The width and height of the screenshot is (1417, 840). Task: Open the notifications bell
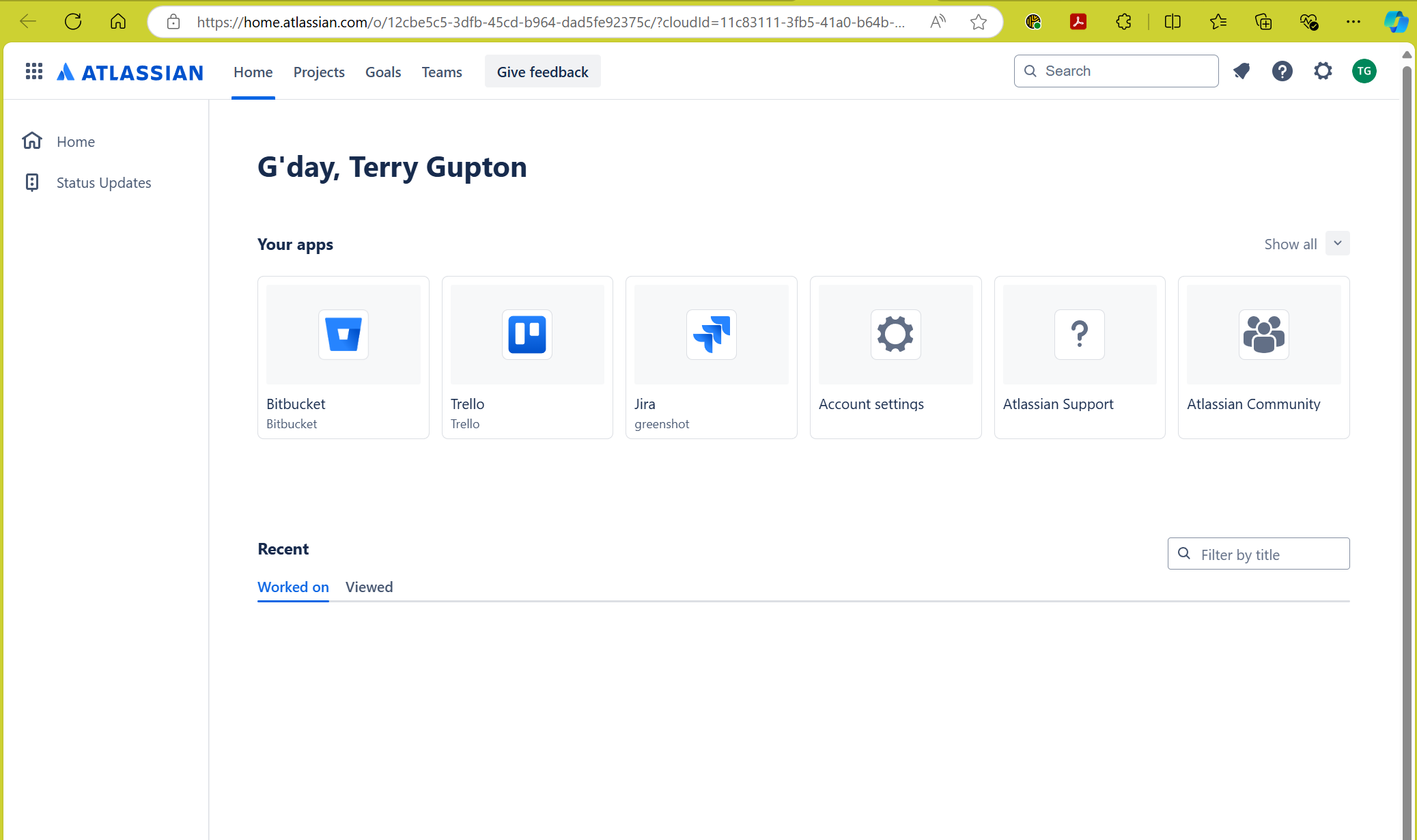tap(1241, 71)
